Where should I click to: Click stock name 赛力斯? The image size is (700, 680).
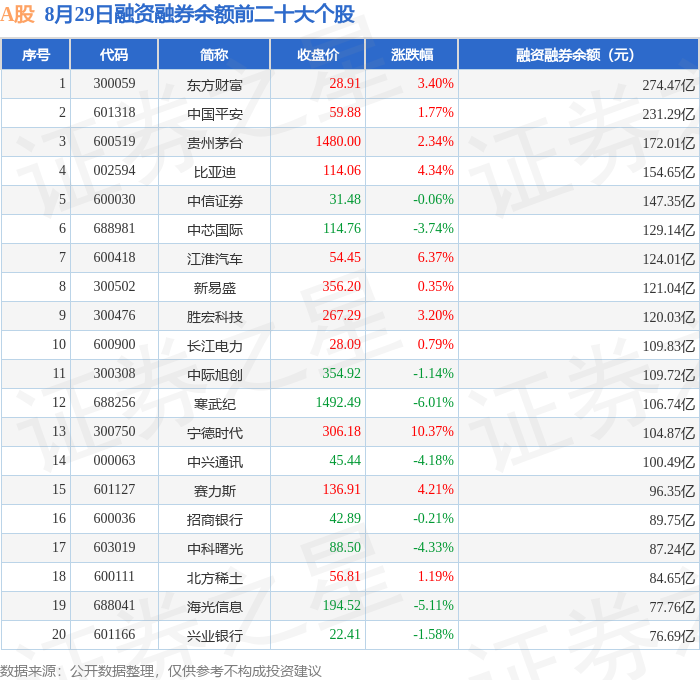215,491
